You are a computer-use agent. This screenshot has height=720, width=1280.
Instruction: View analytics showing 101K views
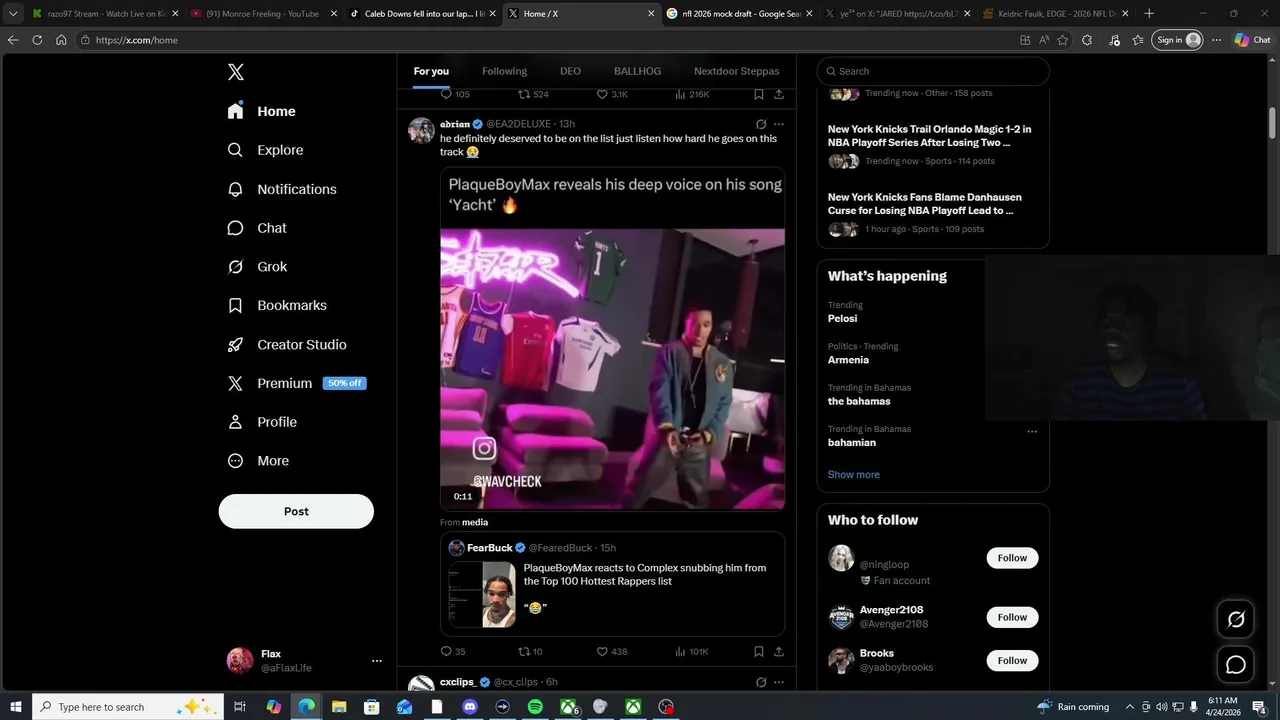click(x=691, y=651)
